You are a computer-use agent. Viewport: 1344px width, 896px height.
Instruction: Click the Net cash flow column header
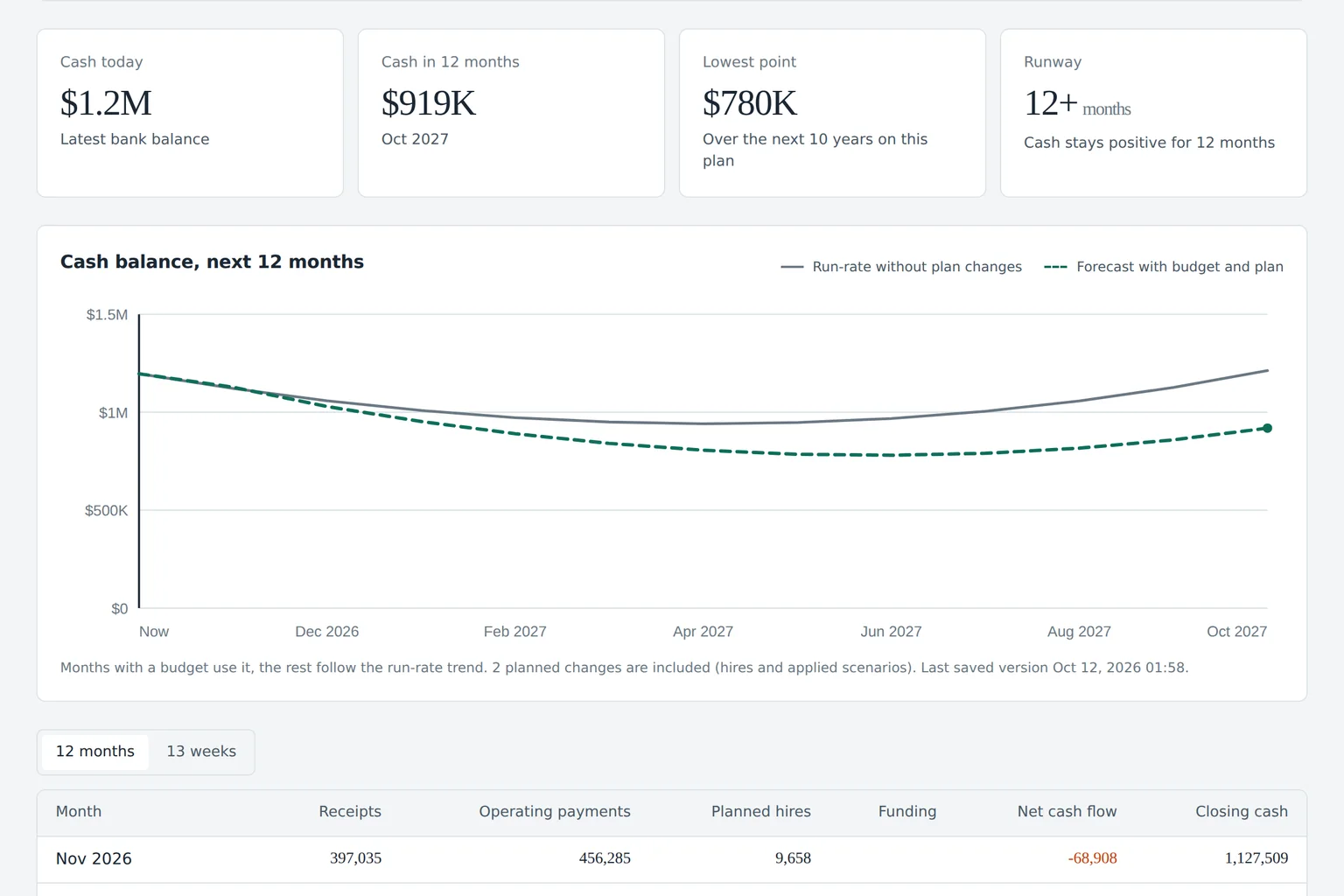click(x=1067, y=812)
